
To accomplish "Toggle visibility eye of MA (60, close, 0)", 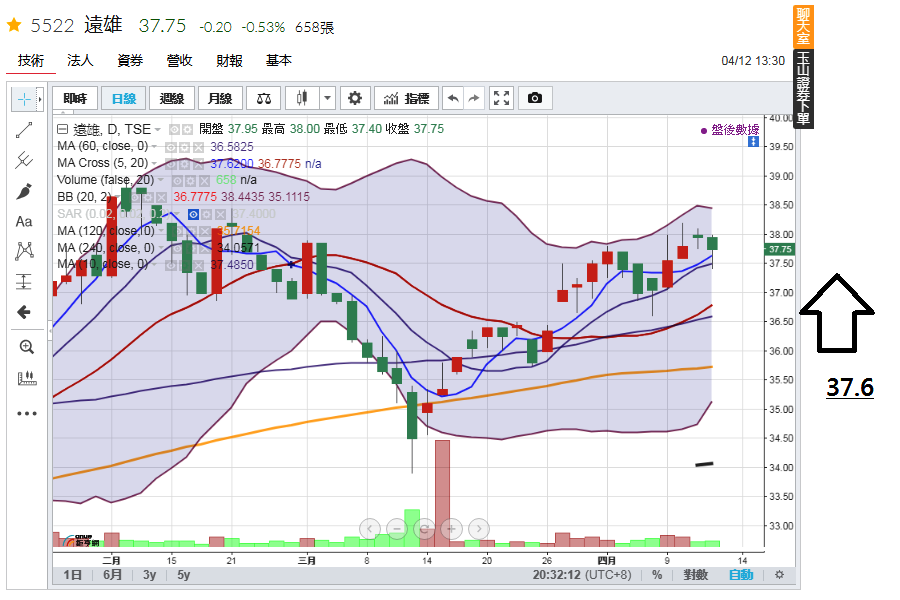I will pos(170,148).
